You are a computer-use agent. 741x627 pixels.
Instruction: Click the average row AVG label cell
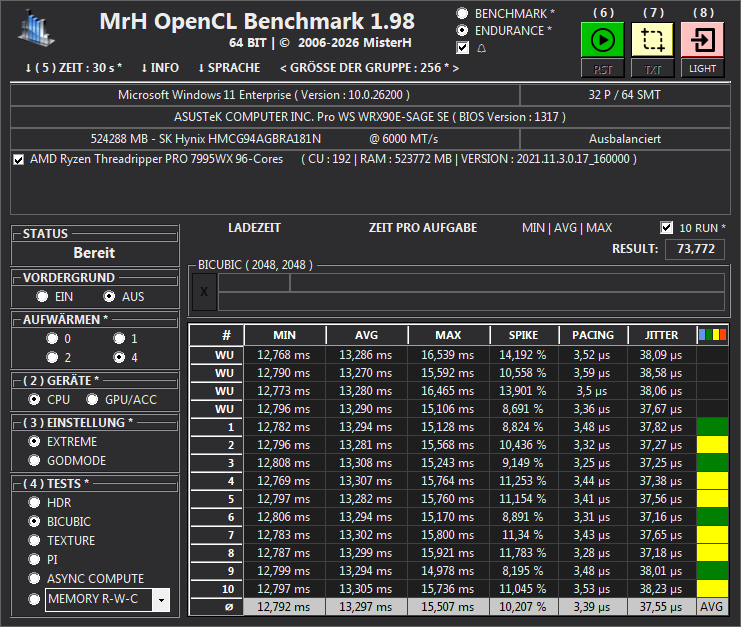pyautogui.click(x=712, y=607)
